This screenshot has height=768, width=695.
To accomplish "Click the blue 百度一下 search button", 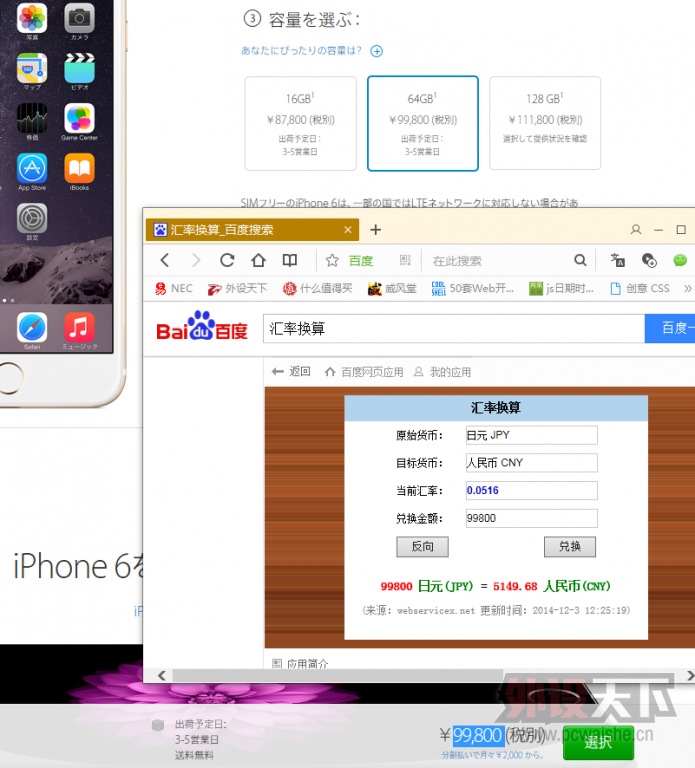I will pyautogui.click(x=670, y=329).
